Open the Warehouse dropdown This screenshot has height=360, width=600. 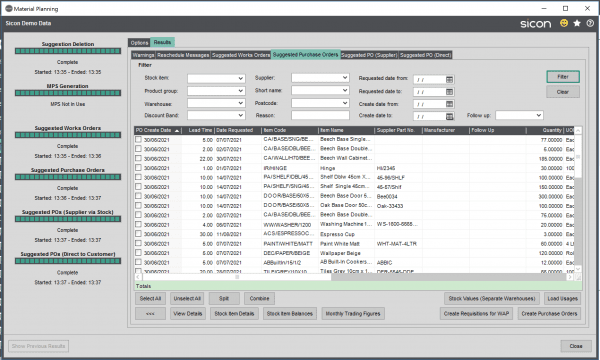coord(240,103)
